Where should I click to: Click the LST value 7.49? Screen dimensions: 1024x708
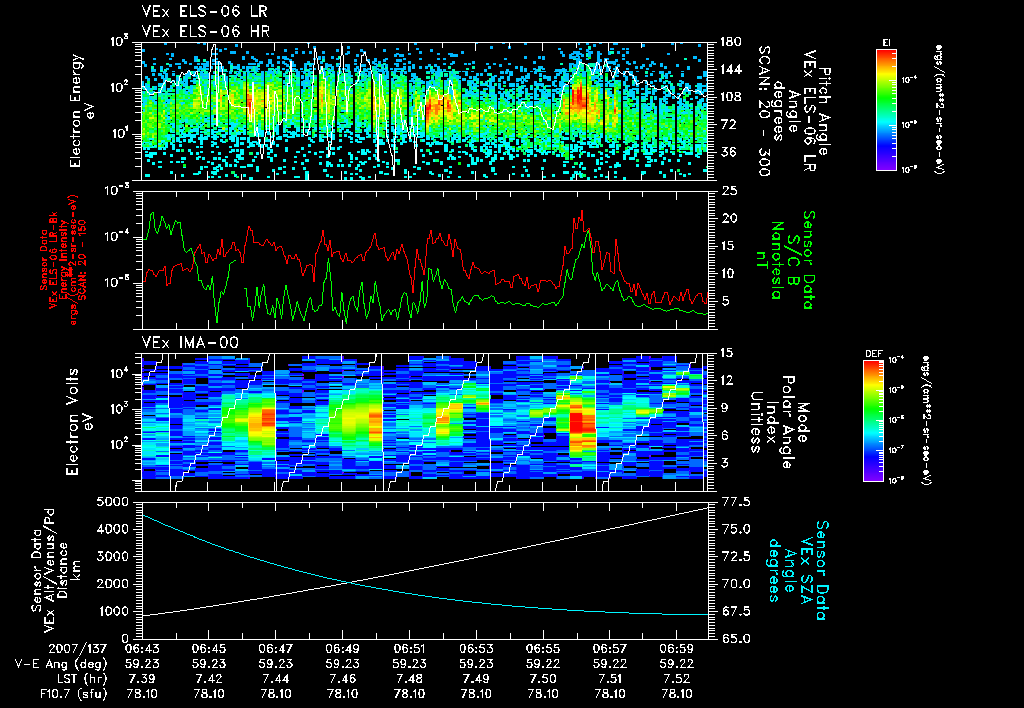pyautogui.click(x=476, y=679)
